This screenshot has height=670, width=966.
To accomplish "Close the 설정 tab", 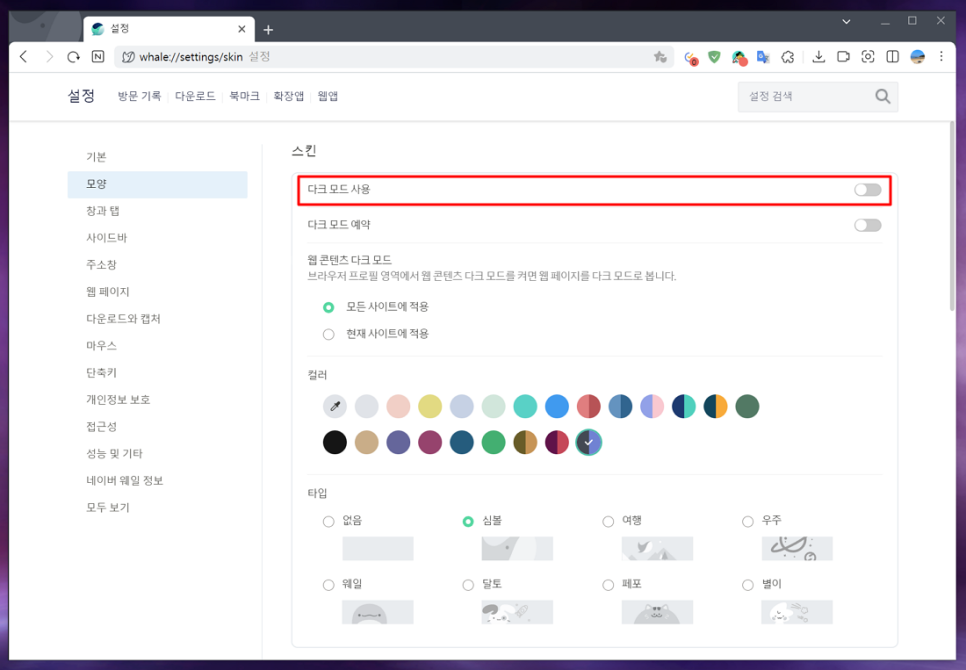I will pyautogui.click(x=242, y=29).
